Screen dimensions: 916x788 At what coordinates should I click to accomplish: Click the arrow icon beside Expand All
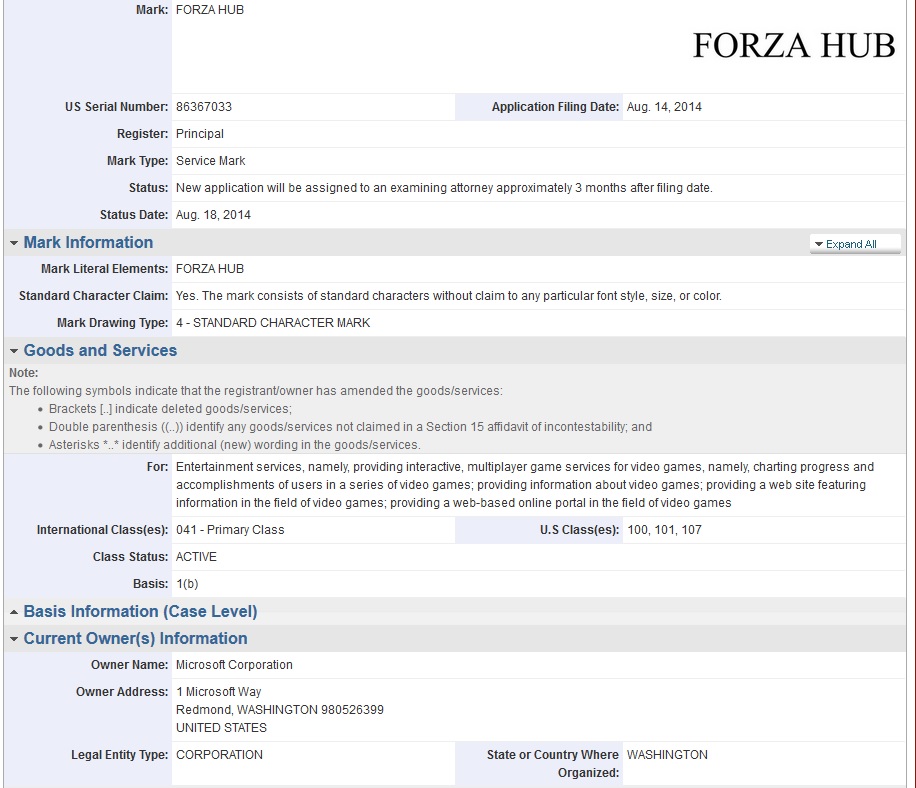[x=818, y=244]
